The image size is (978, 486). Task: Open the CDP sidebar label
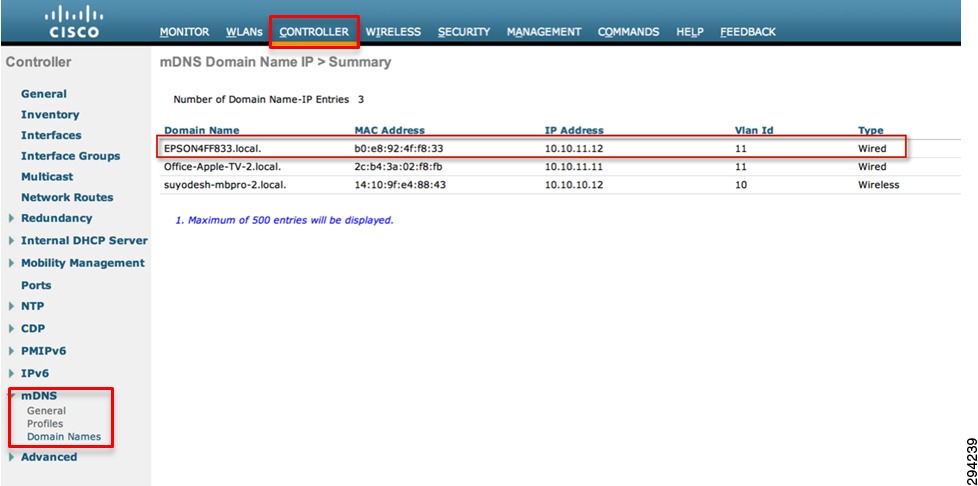[33, 328]
